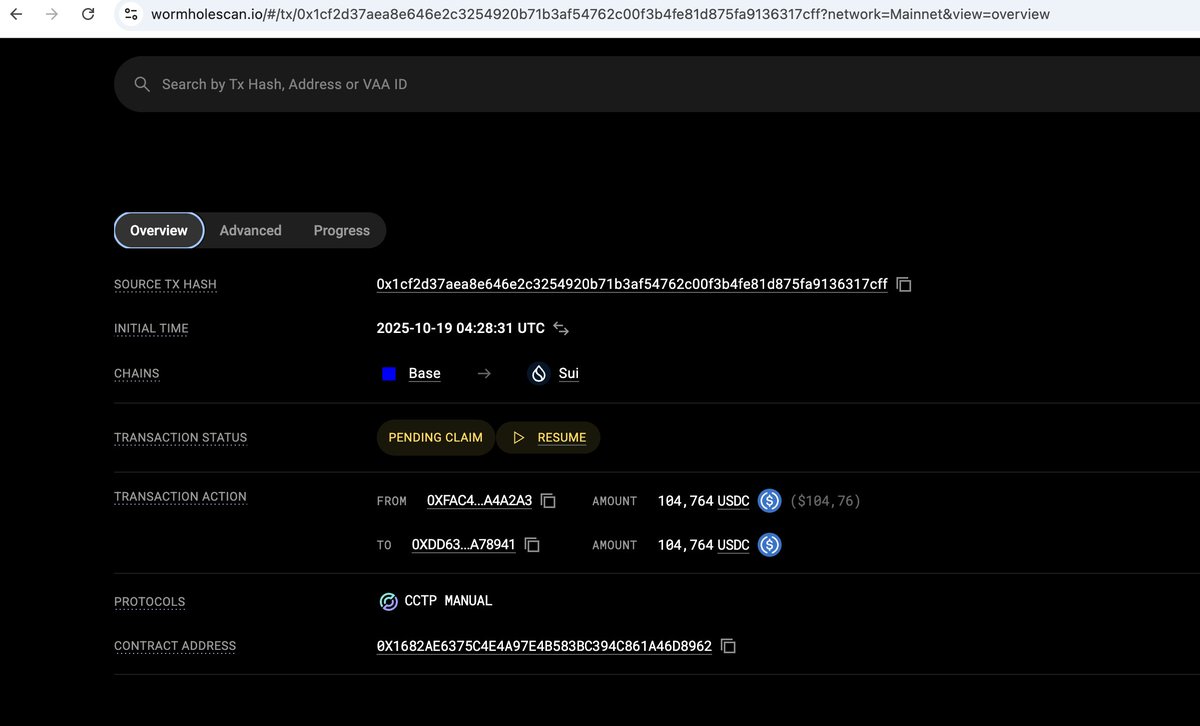Viewport: 1200px width, 726px height.
Task: Copy the source tx hash
Action: (x=904, y=285)
